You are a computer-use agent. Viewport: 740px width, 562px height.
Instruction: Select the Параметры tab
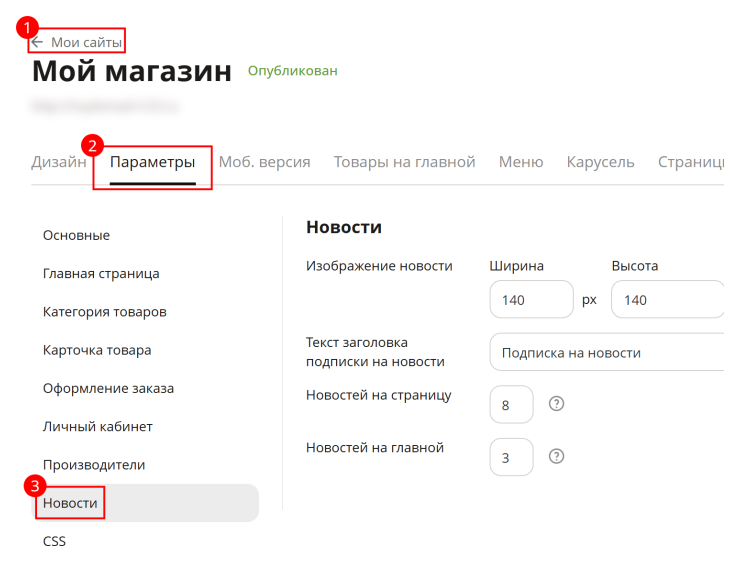[152, 162]
